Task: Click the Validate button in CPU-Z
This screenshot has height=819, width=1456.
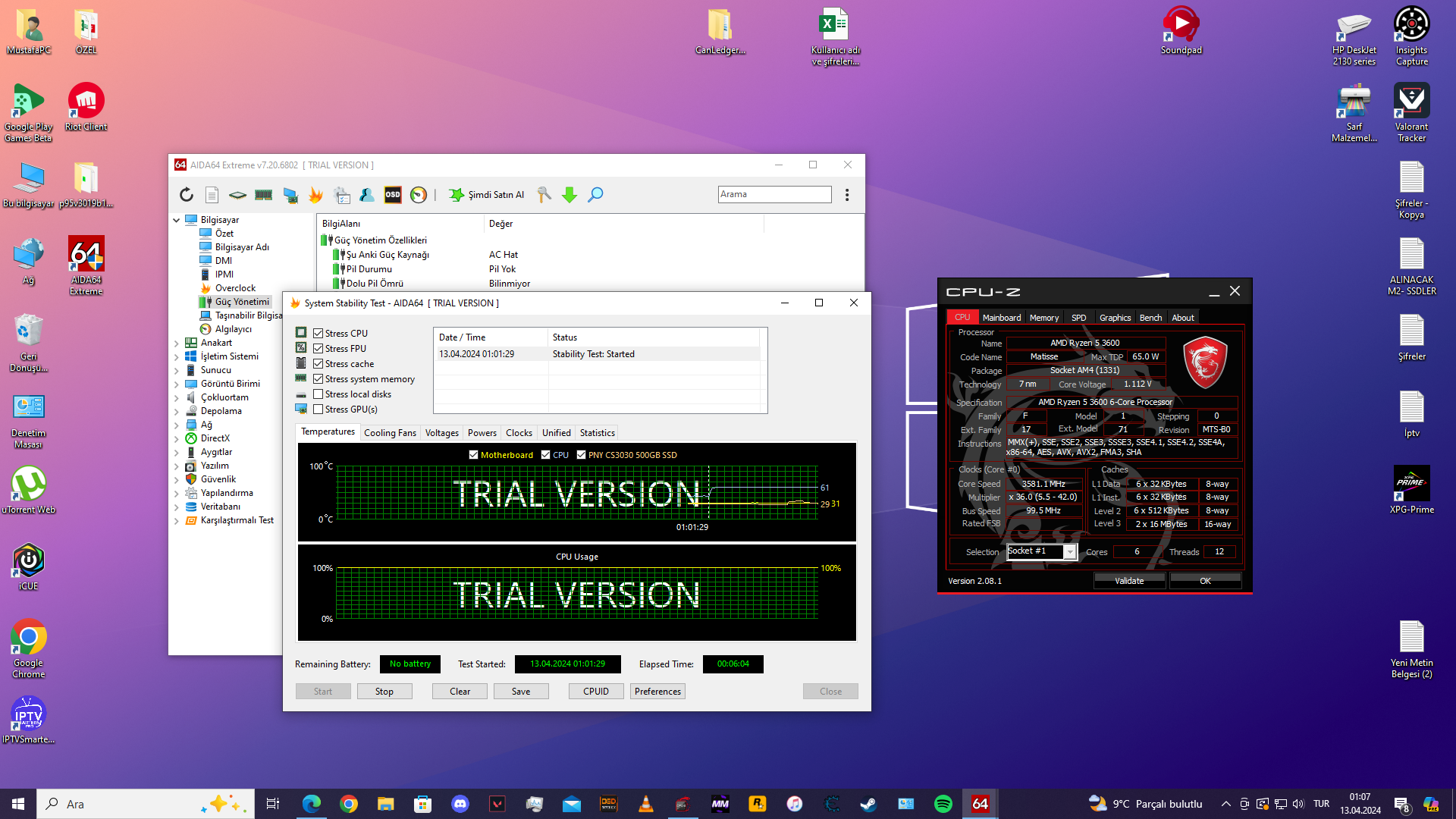Action: pyautogui.click(x=1129, y=581)
